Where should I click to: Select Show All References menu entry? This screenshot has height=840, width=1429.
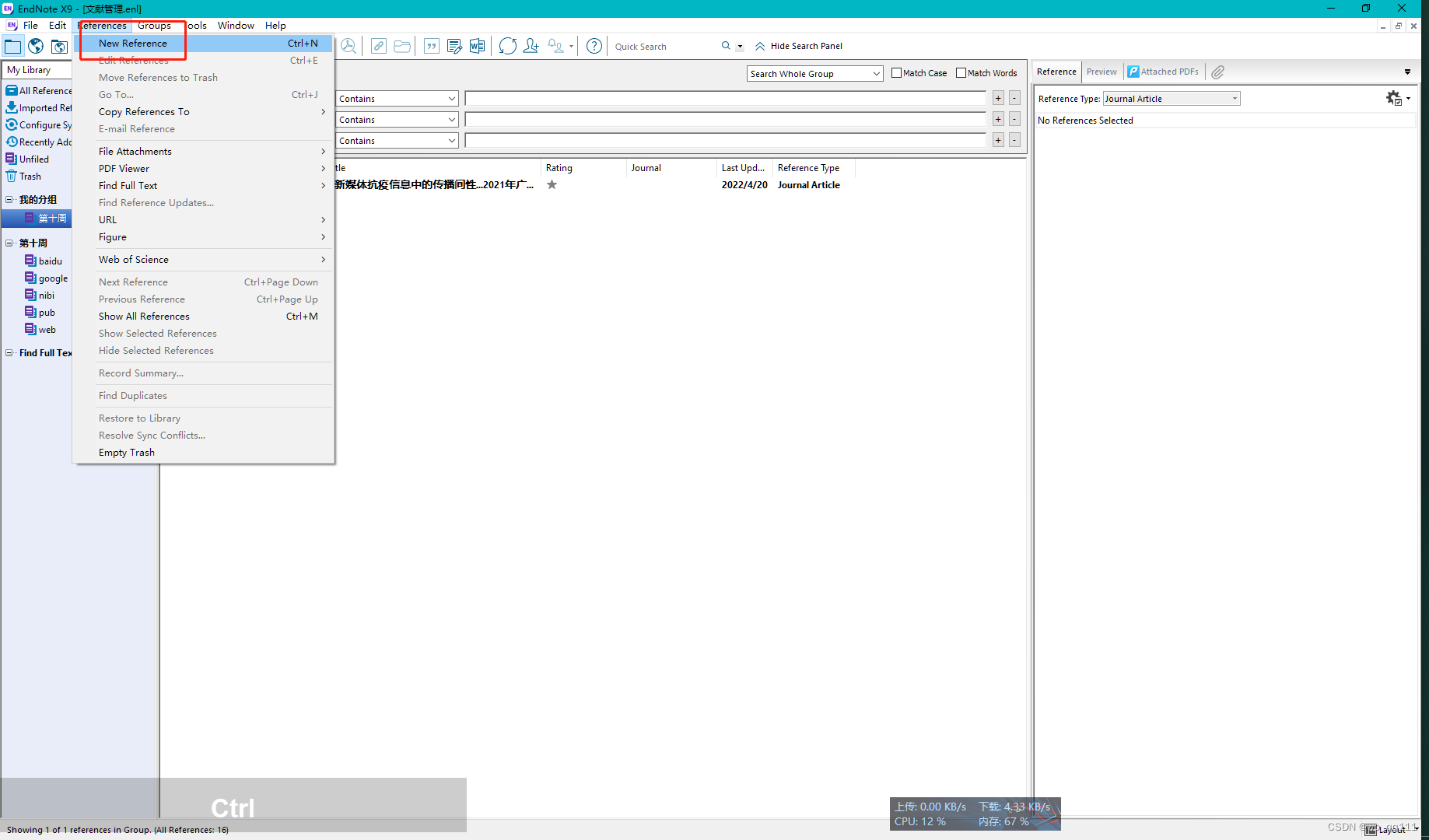tap(204, 317)
